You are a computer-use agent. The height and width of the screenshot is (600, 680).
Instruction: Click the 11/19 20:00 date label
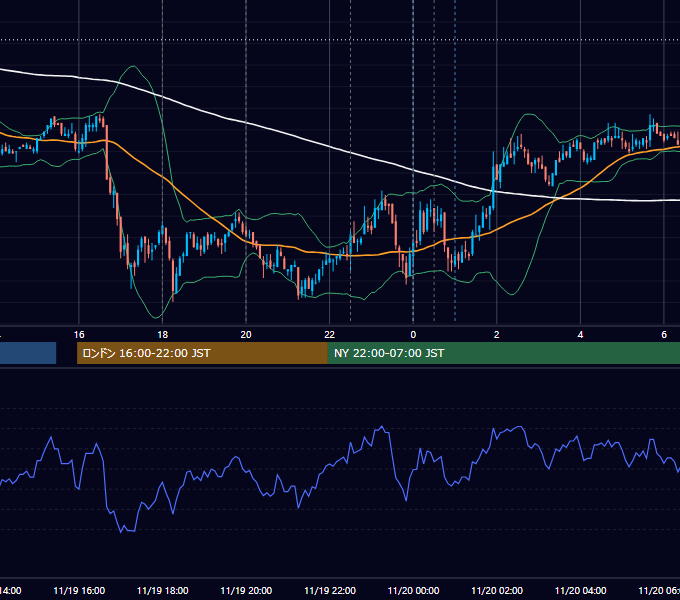tap(246, 591)
